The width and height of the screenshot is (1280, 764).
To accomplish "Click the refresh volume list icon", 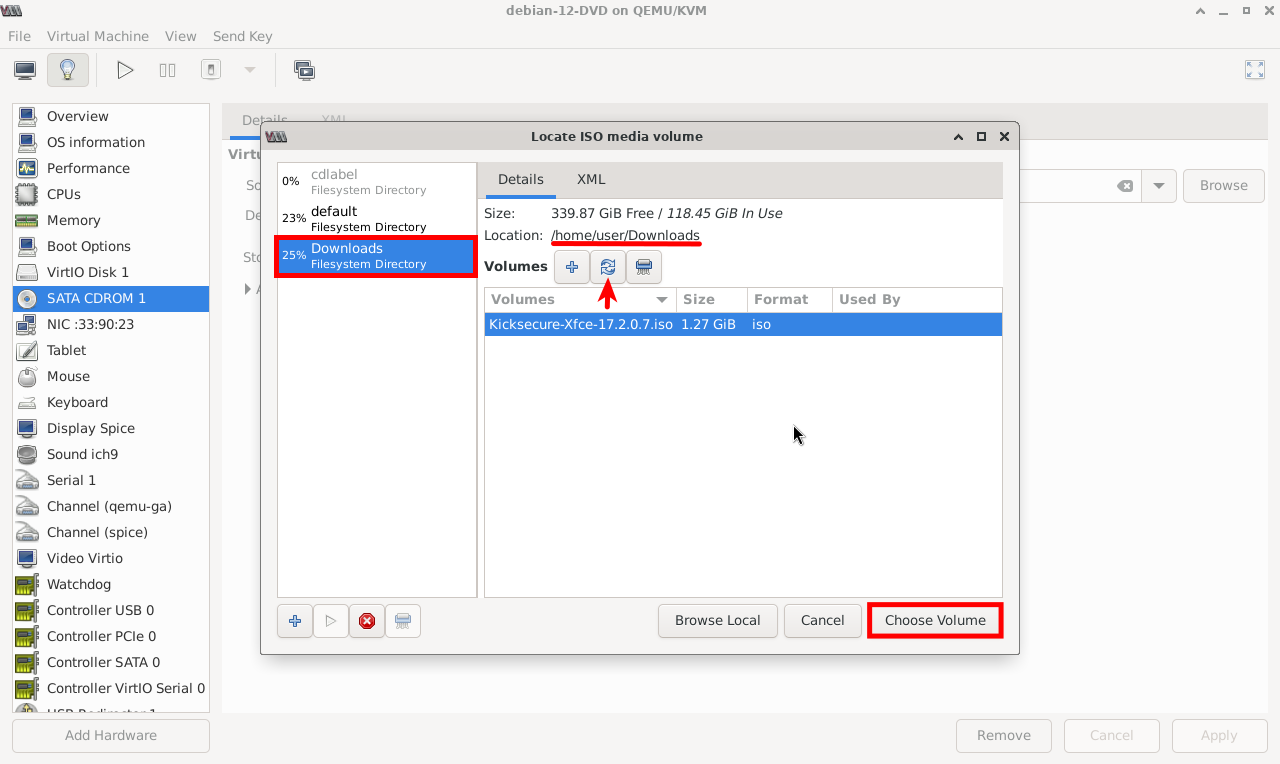I will (x=607, y=267).
